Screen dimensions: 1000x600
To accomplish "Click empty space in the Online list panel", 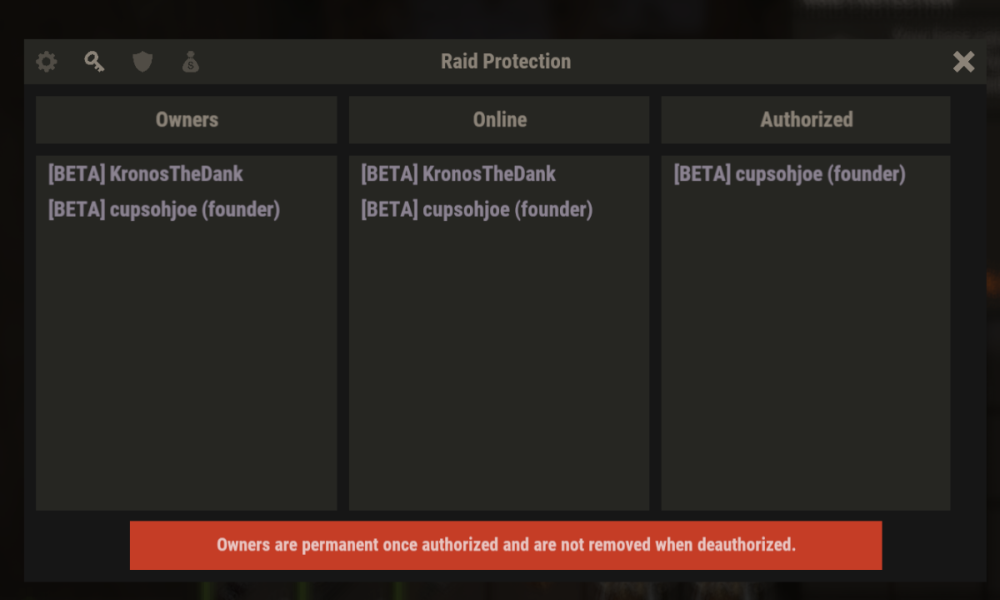I will (499, 380).
